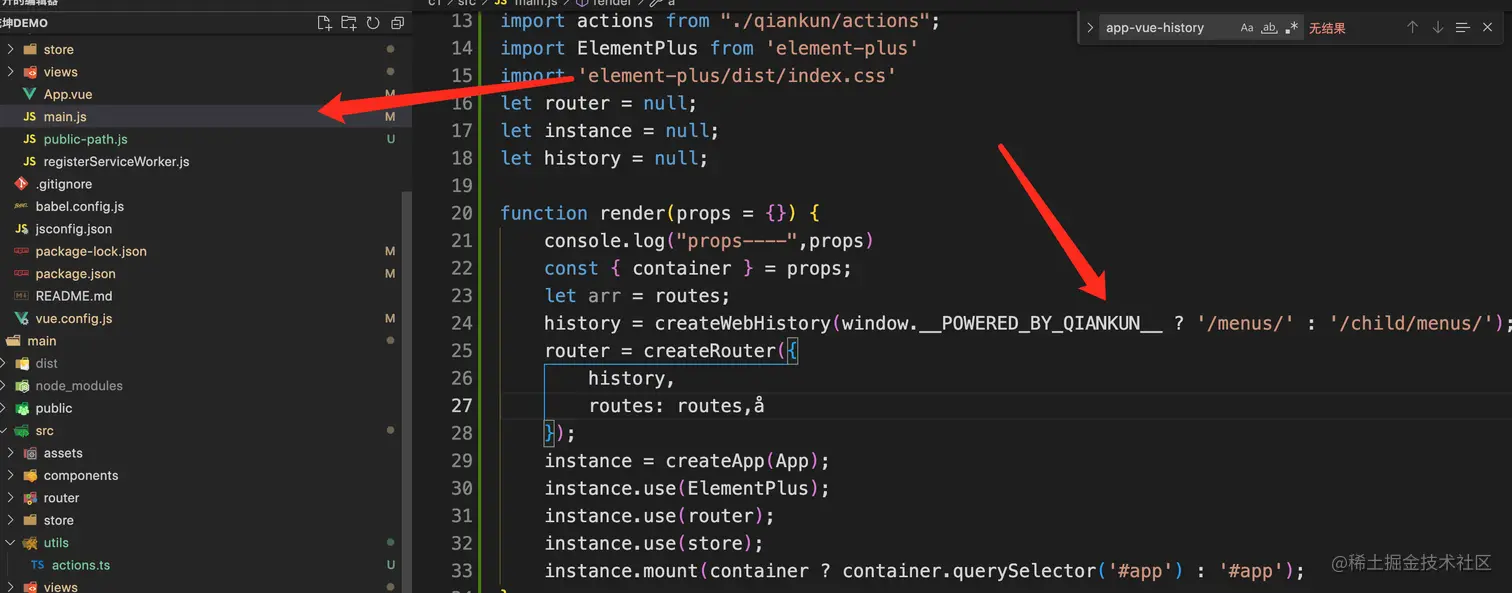Screen dimensions: 1512x593
Task: Open registerServiceWorker.js
Action: [116, 161]
